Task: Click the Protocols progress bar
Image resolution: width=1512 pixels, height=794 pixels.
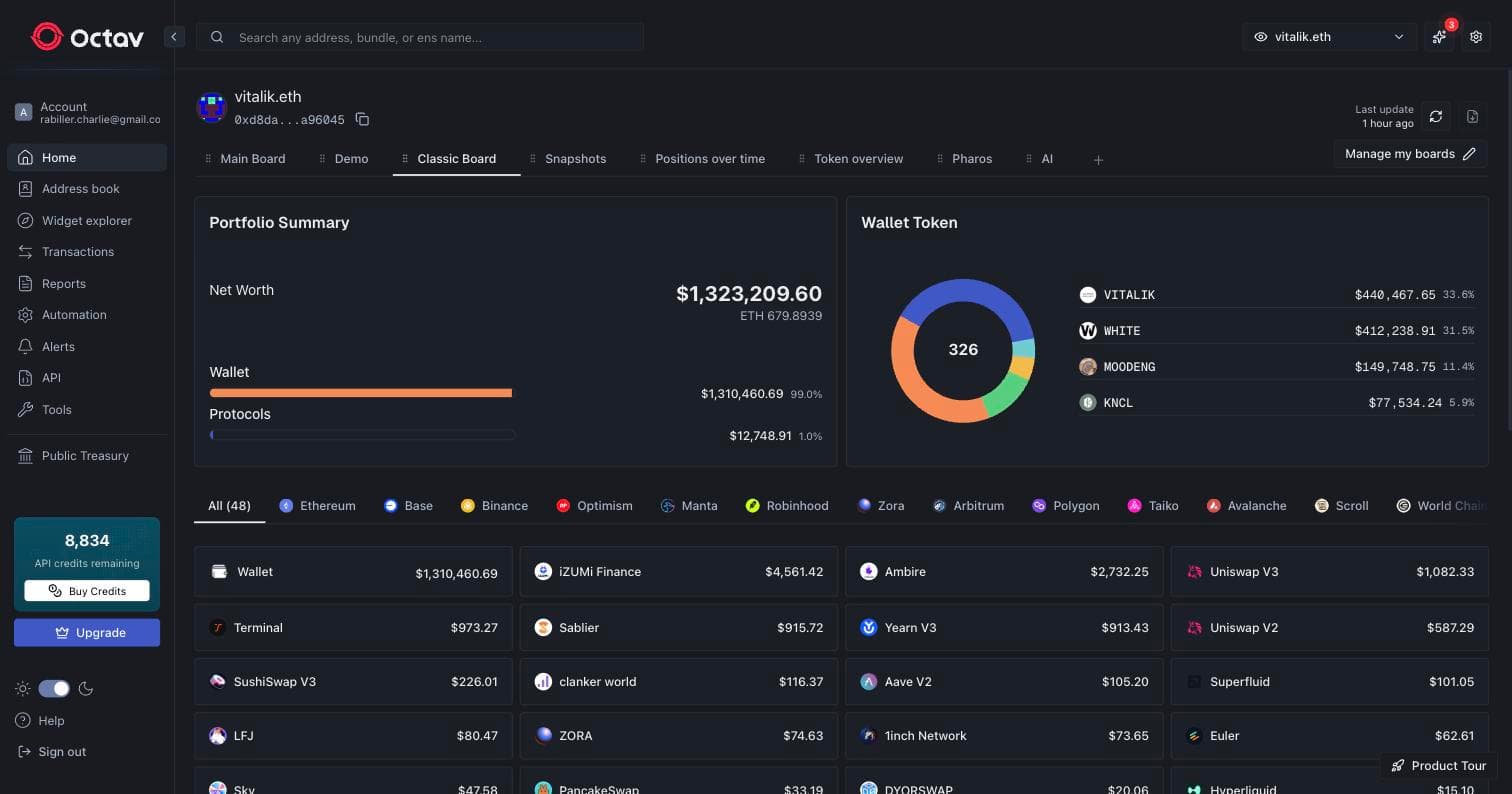Action: pos(362,435)
